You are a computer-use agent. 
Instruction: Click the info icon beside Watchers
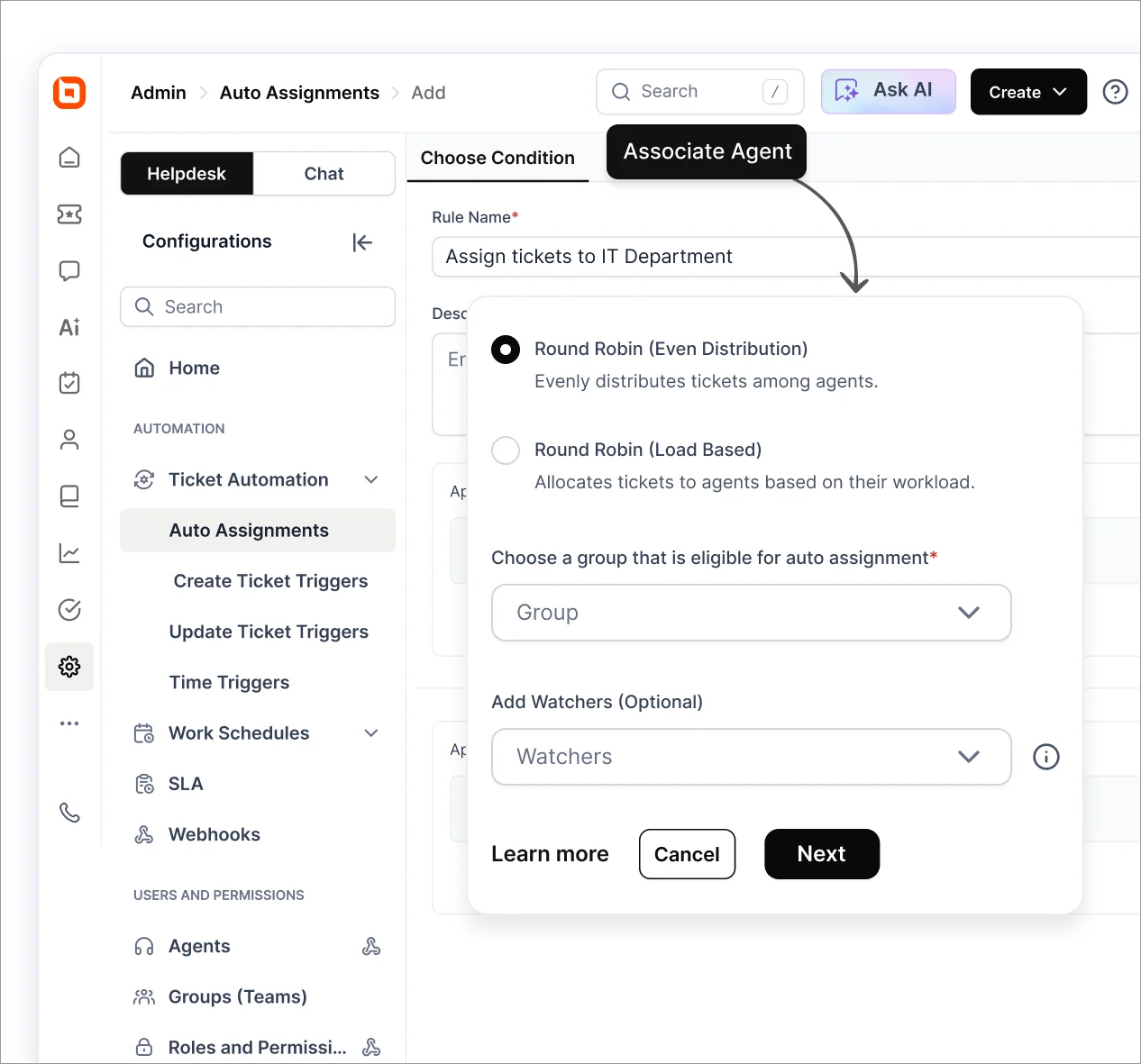pos(1045,757)
